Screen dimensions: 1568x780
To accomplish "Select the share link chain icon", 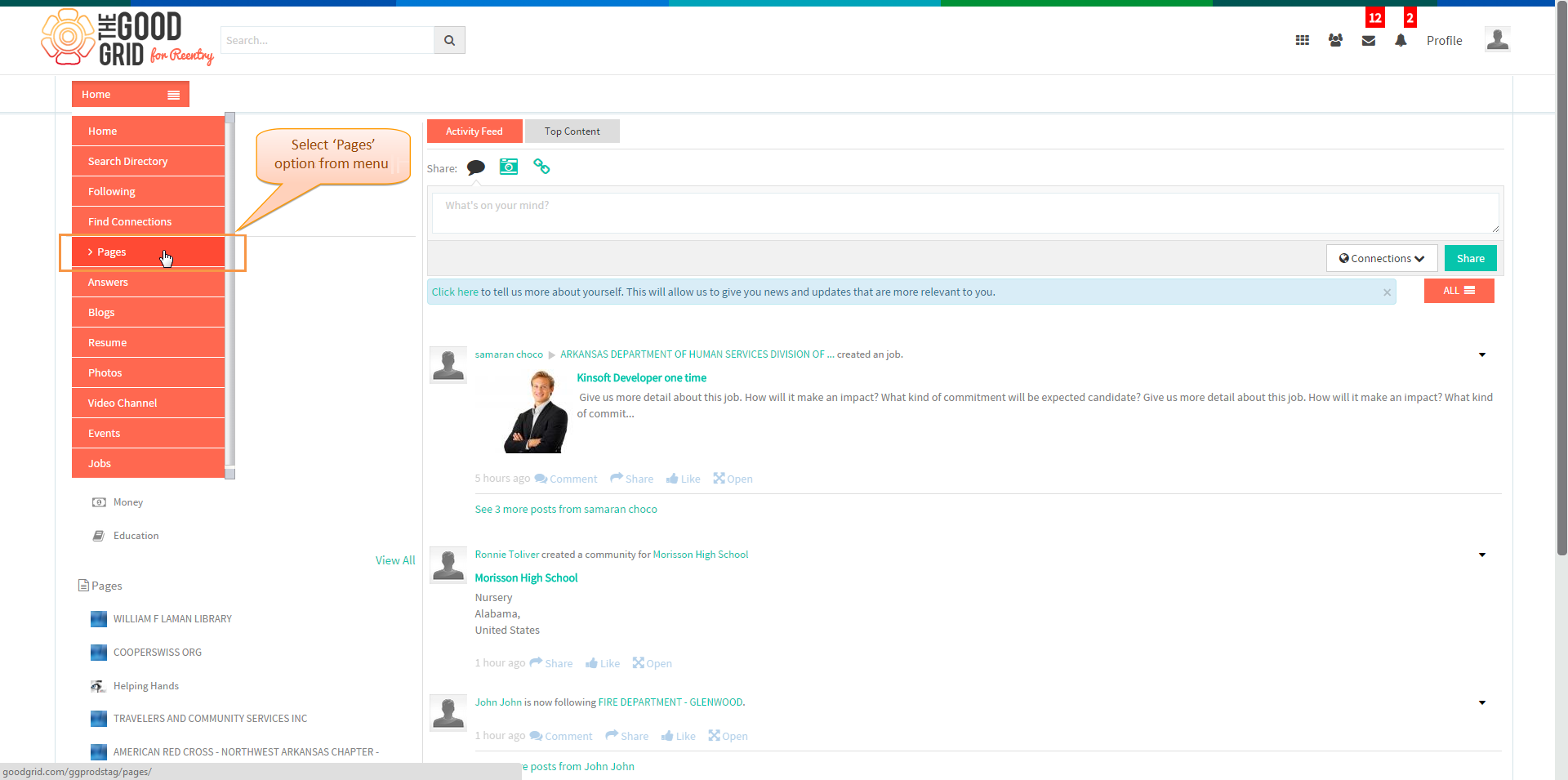I will [541, 167].
